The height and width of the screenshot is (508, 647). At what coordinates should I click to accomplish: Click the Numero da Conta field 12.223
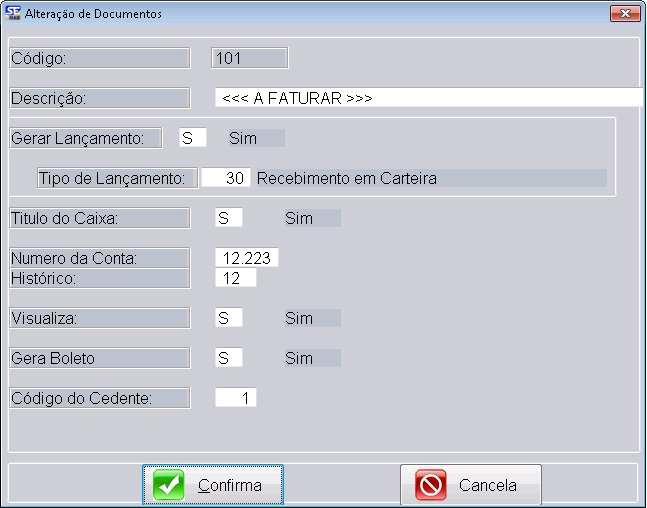pyautogui.click(x=246, y=258)
